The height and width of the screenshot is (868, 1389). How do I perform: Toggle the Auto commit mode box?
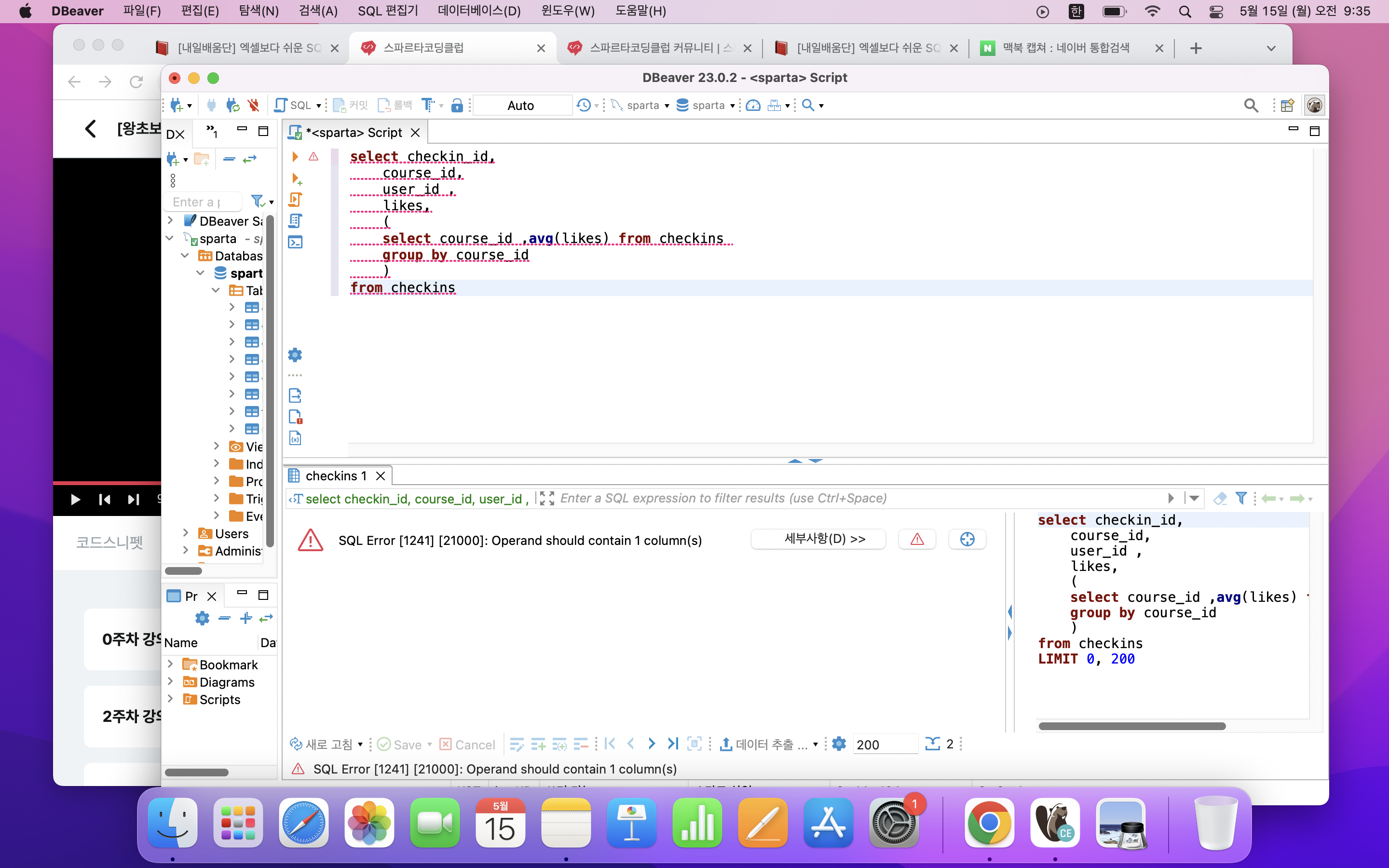(x=521, y=105)
